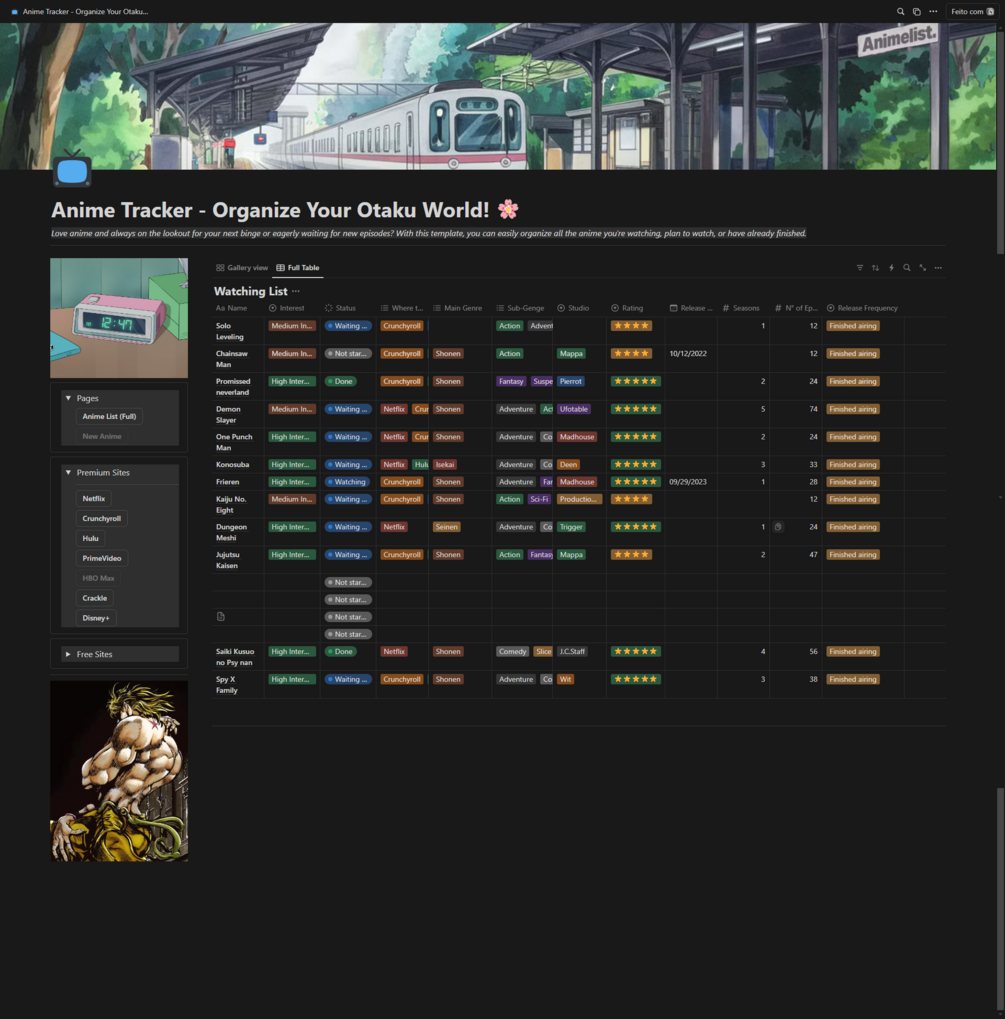Switch to the Gallery view tab
The height and width of the screenshot is (1019, 1005).
pos(242,268)
